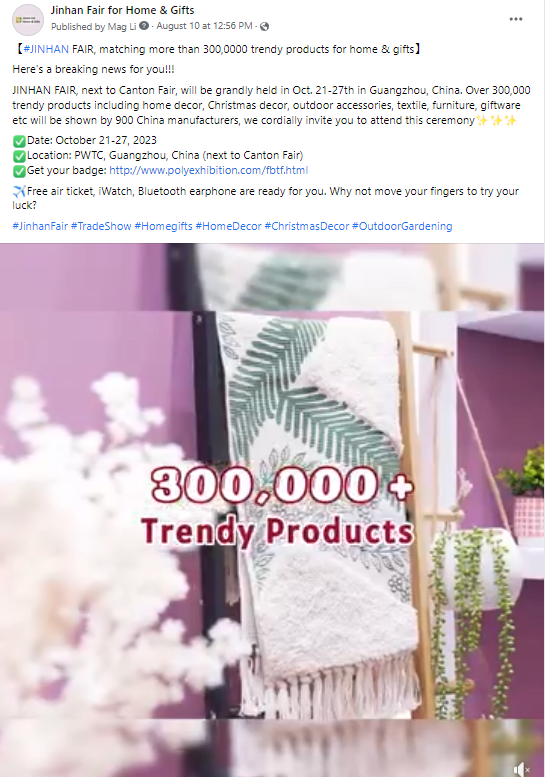Click the green checkmark beside Date
This screenshot has width=545, height=777.
(x=19, y=141)
